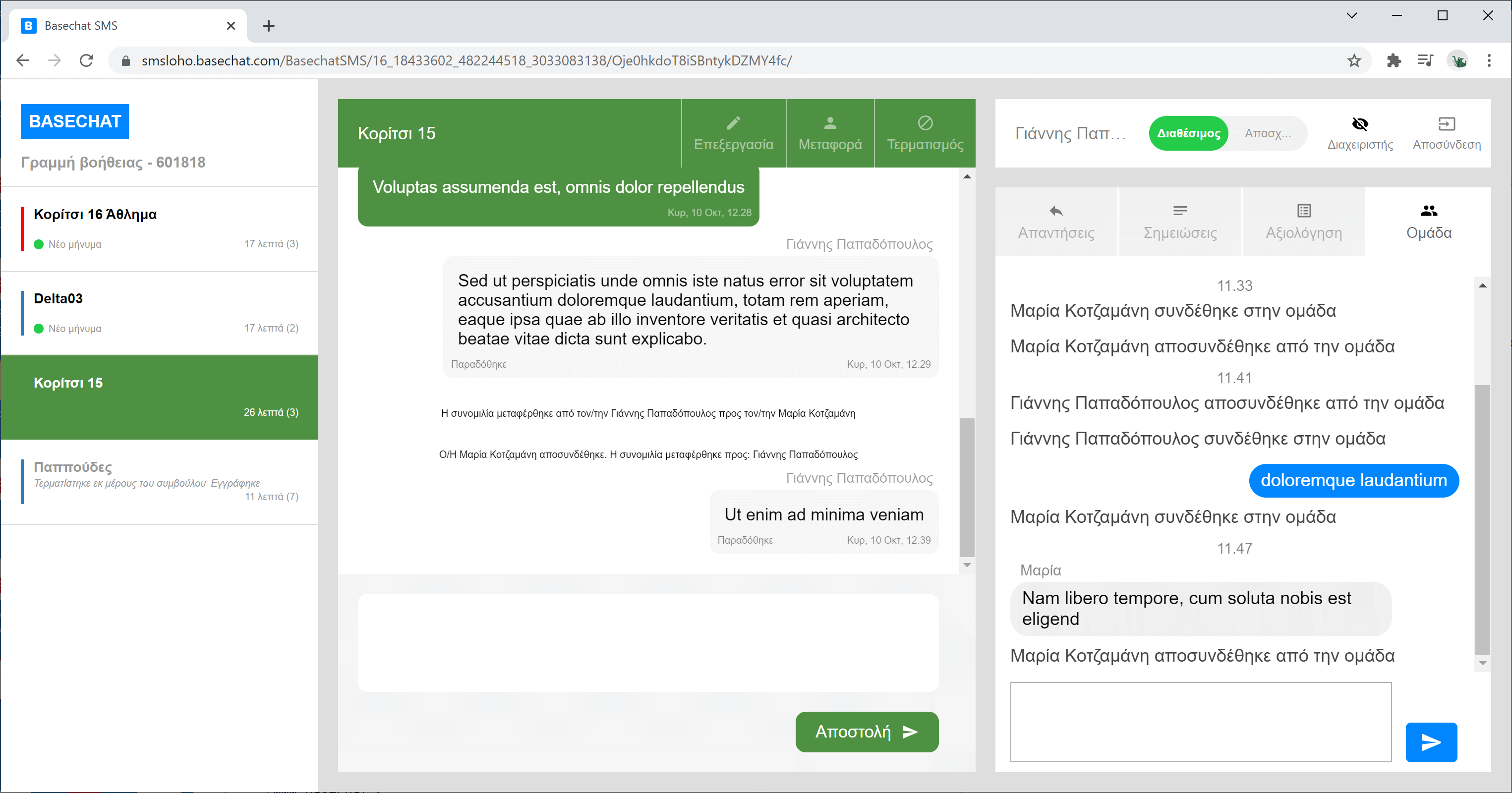
Task: Click the Τερματισμός terminate icon
Action: tap(925, 123)
